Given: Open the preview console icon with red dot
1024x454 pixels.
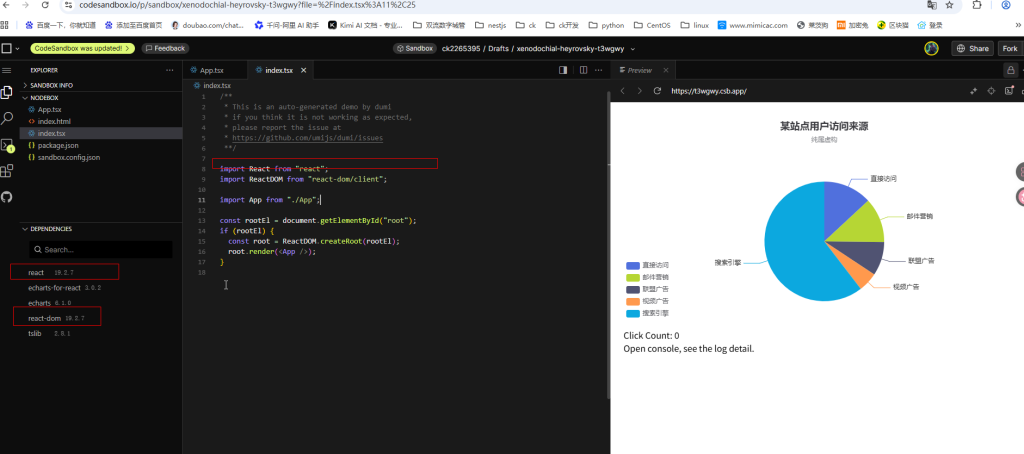Looking at the screenshot, I should point(1009,91).
